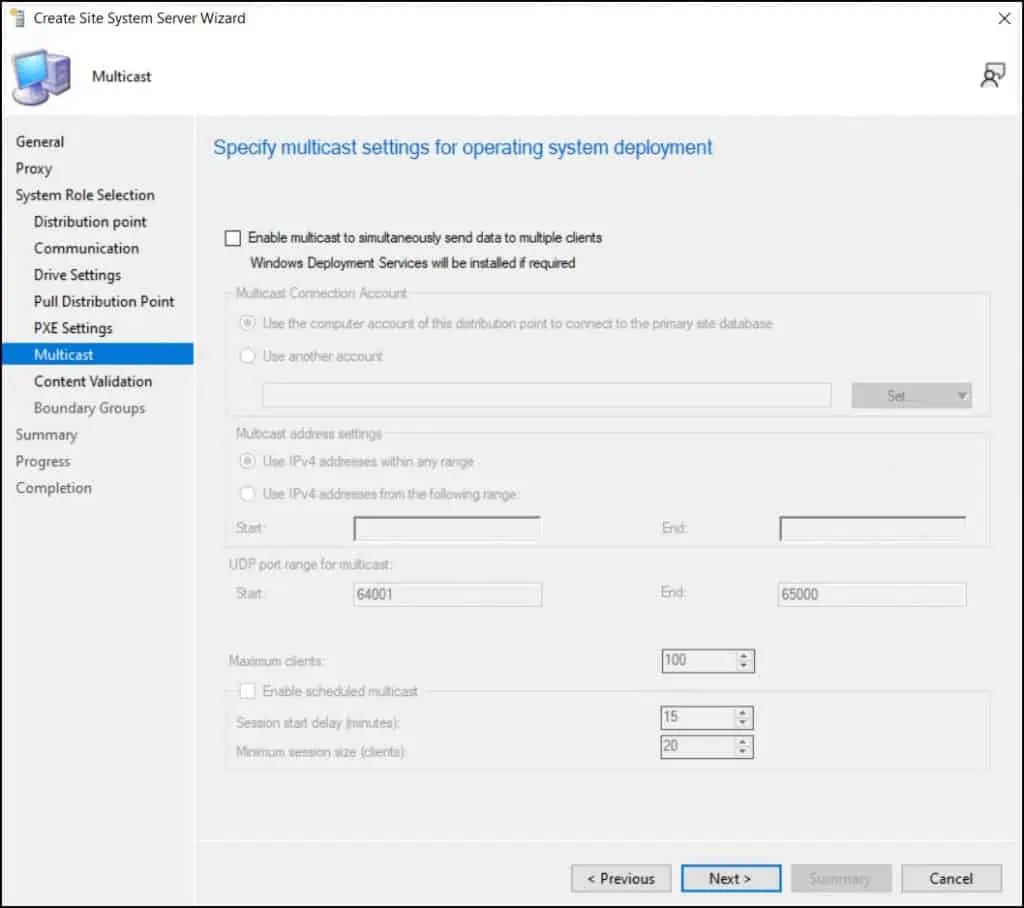Decrease Session start delay minutes value

pos(743,723)
